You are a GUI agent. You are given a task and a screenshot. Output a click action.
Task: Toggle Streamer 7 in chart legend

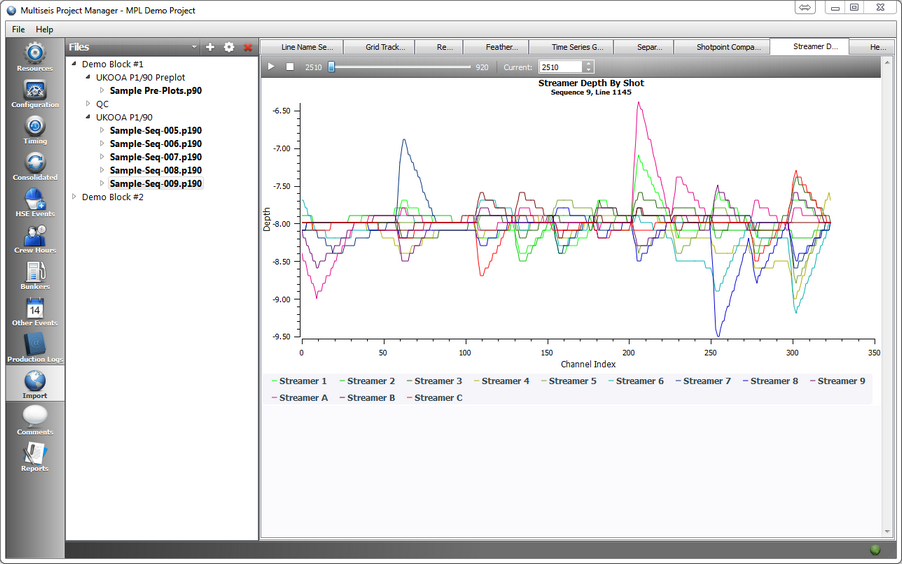click(x=704, y=381)
